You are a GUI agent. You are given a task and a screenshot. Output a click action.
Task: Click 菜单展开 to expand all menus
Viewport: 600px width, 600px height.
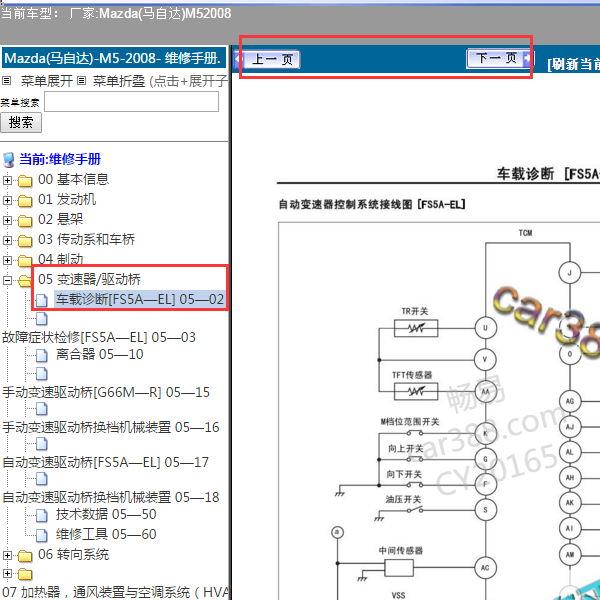point(47,81)
